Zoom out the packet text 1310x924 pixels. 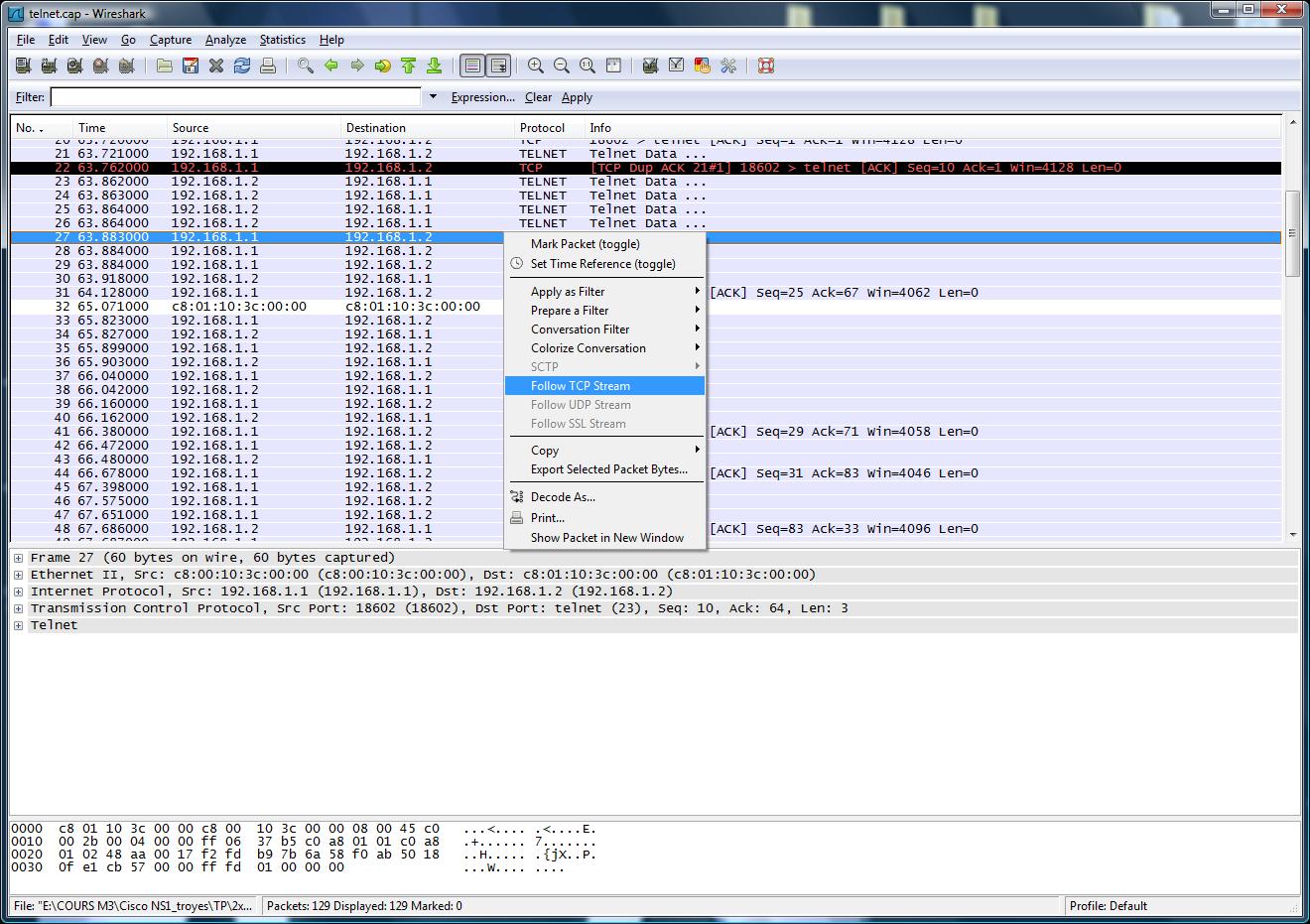pyautogui.click(x=562, y=66)
